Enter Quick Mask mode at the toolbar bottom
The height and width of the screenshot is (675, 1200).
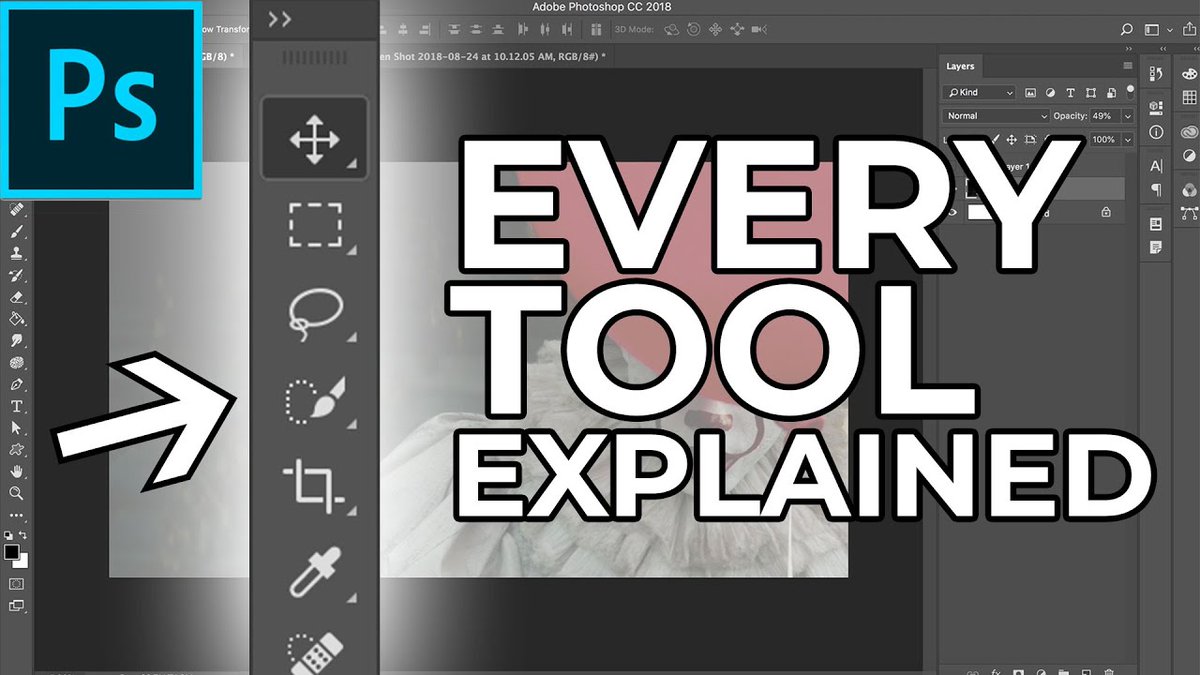coord(15,581)
